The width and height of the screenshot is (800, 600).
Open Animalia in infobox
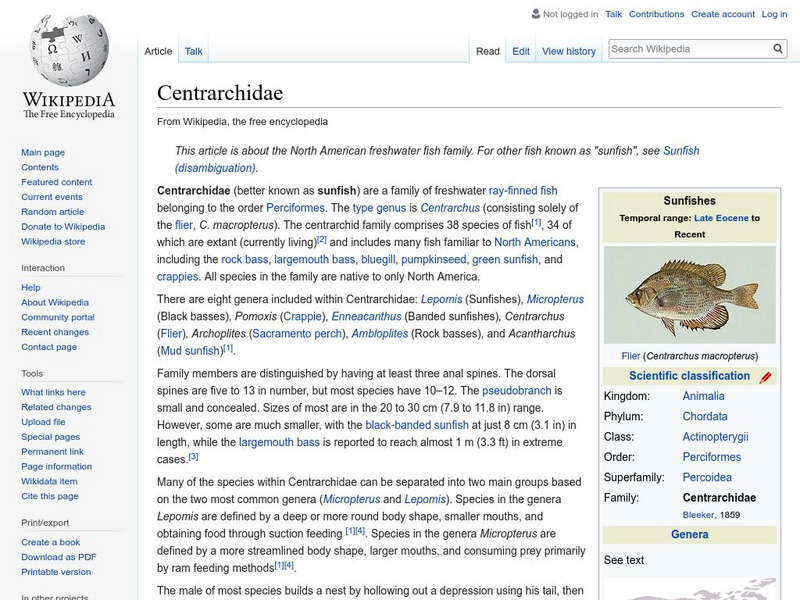pos(703,396)
